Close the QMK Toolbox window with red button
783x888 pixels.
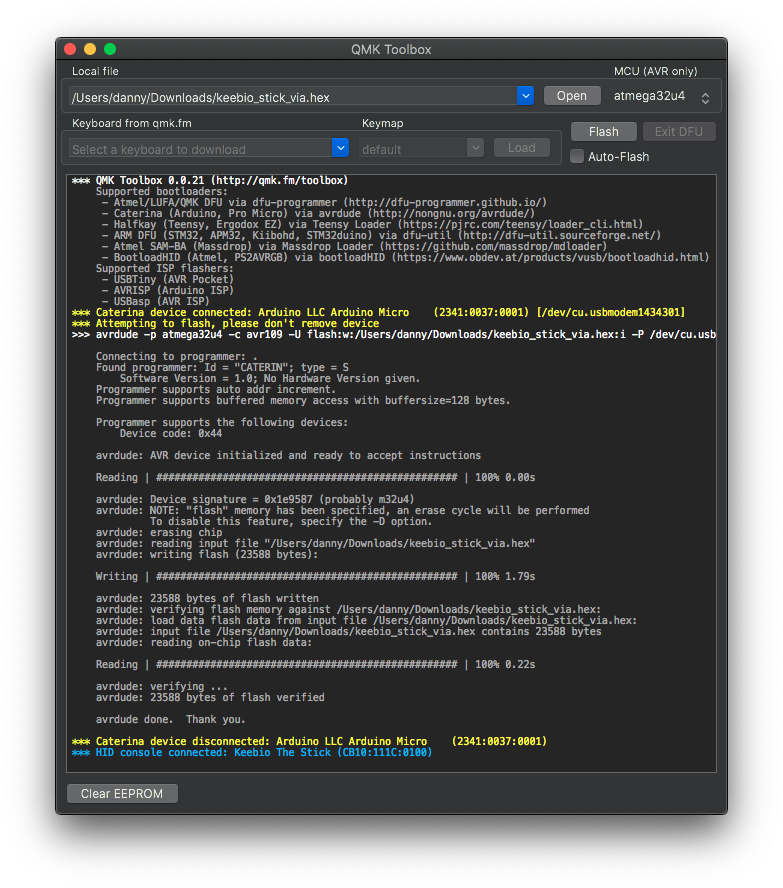[x=70, y=49]
